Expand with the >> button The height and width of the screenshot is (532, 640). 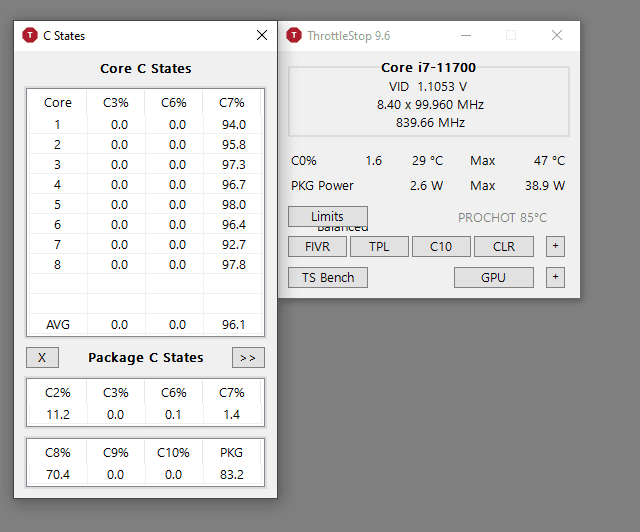(x=248, y=357)
